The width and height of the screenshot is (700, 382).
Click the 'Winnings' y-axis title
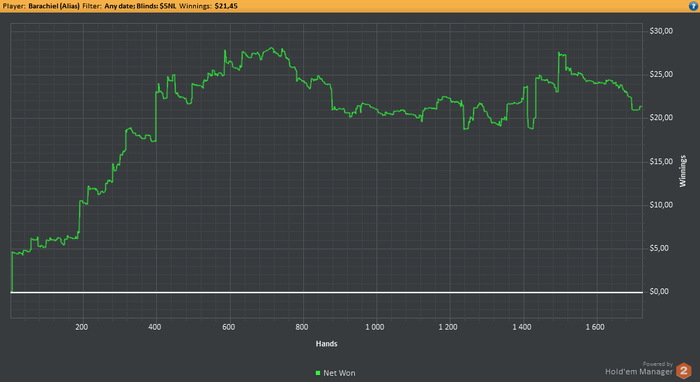coord(683,171)
